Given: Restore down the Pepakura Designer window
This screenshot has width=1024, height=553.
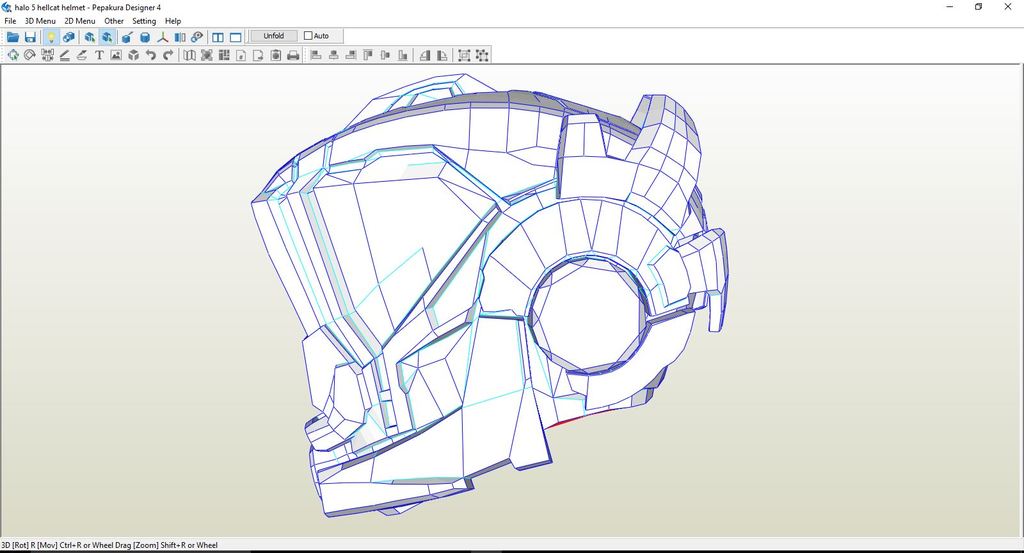Looking at the screenshot, I should (x=978, y=7).
